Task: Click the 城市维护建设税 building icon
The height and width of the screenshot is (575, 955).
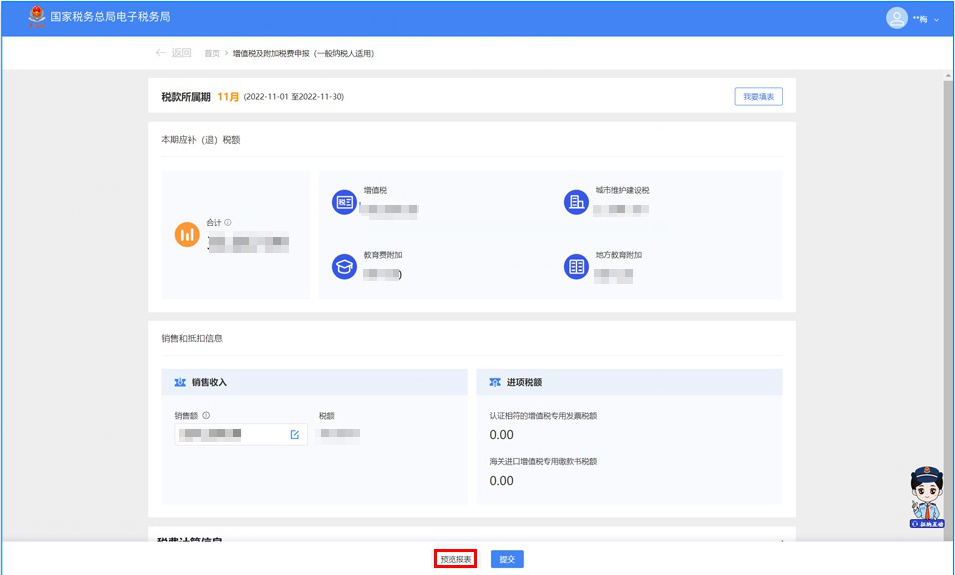Action: point(576,202)
